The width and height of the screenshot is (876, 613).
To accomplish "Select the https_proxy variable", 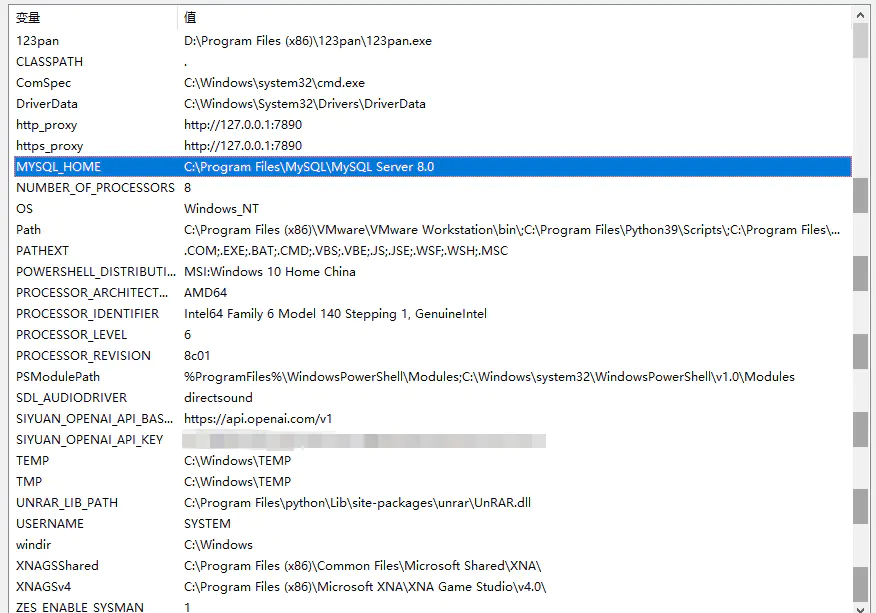I will click(432, 146).
